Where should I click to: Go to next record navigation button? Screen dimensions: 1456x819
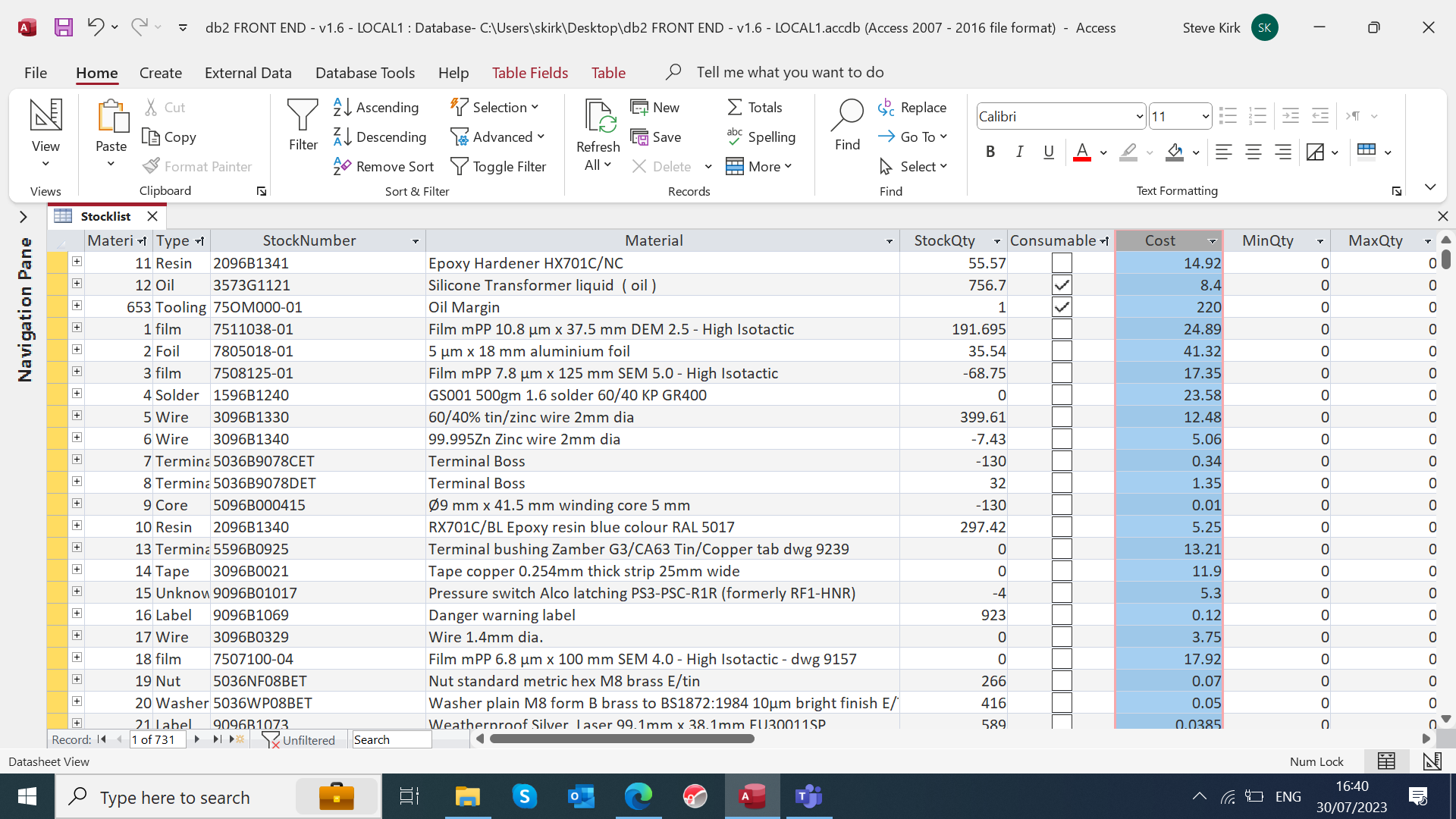(196, 739)
